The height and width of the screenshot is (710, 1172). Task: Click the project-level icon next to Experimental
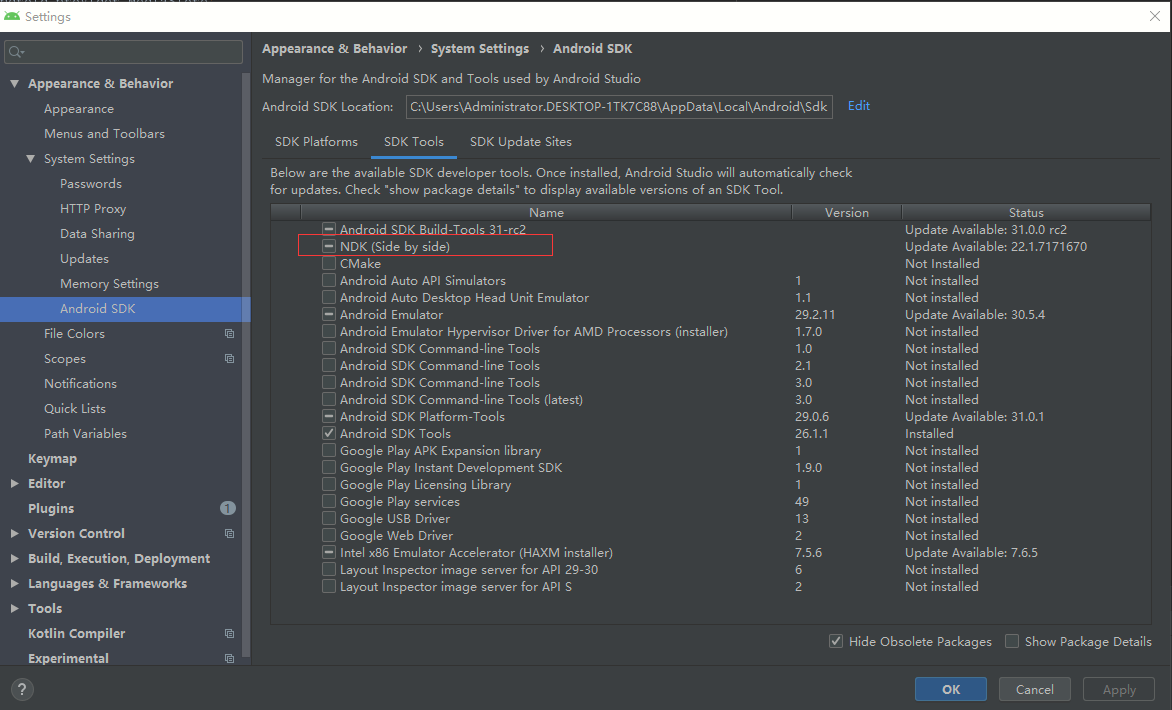229,658
